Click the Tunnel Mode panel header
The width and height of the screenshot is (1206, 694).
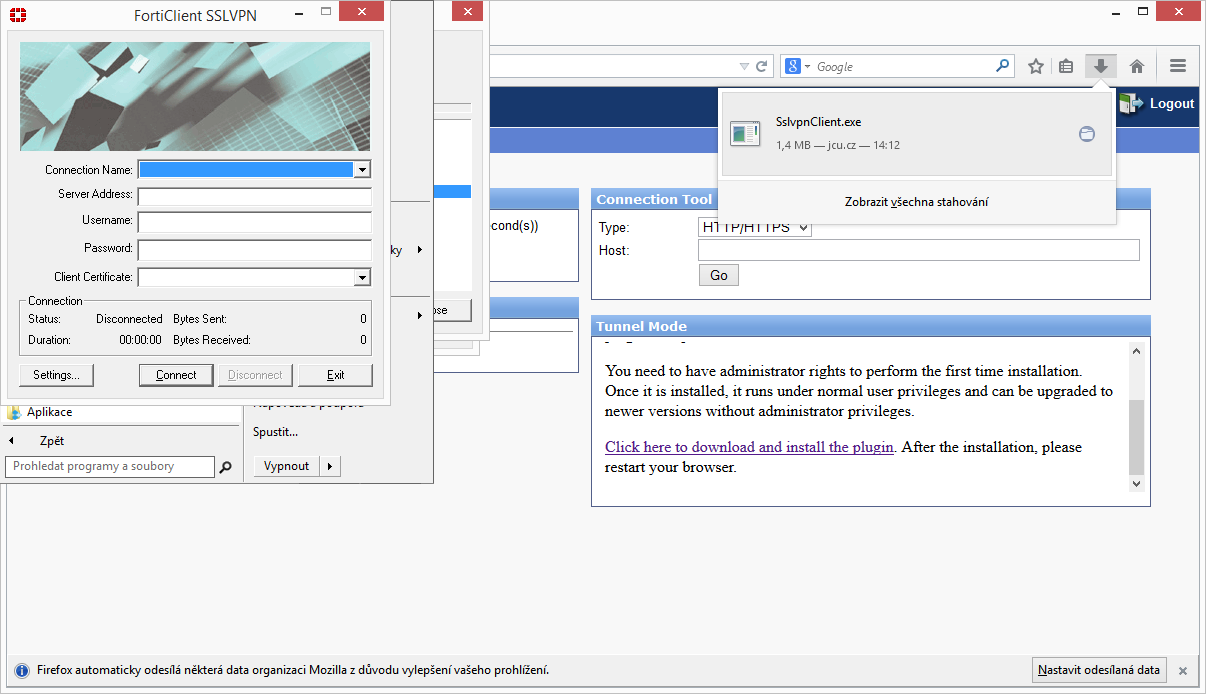click(871, 326)
